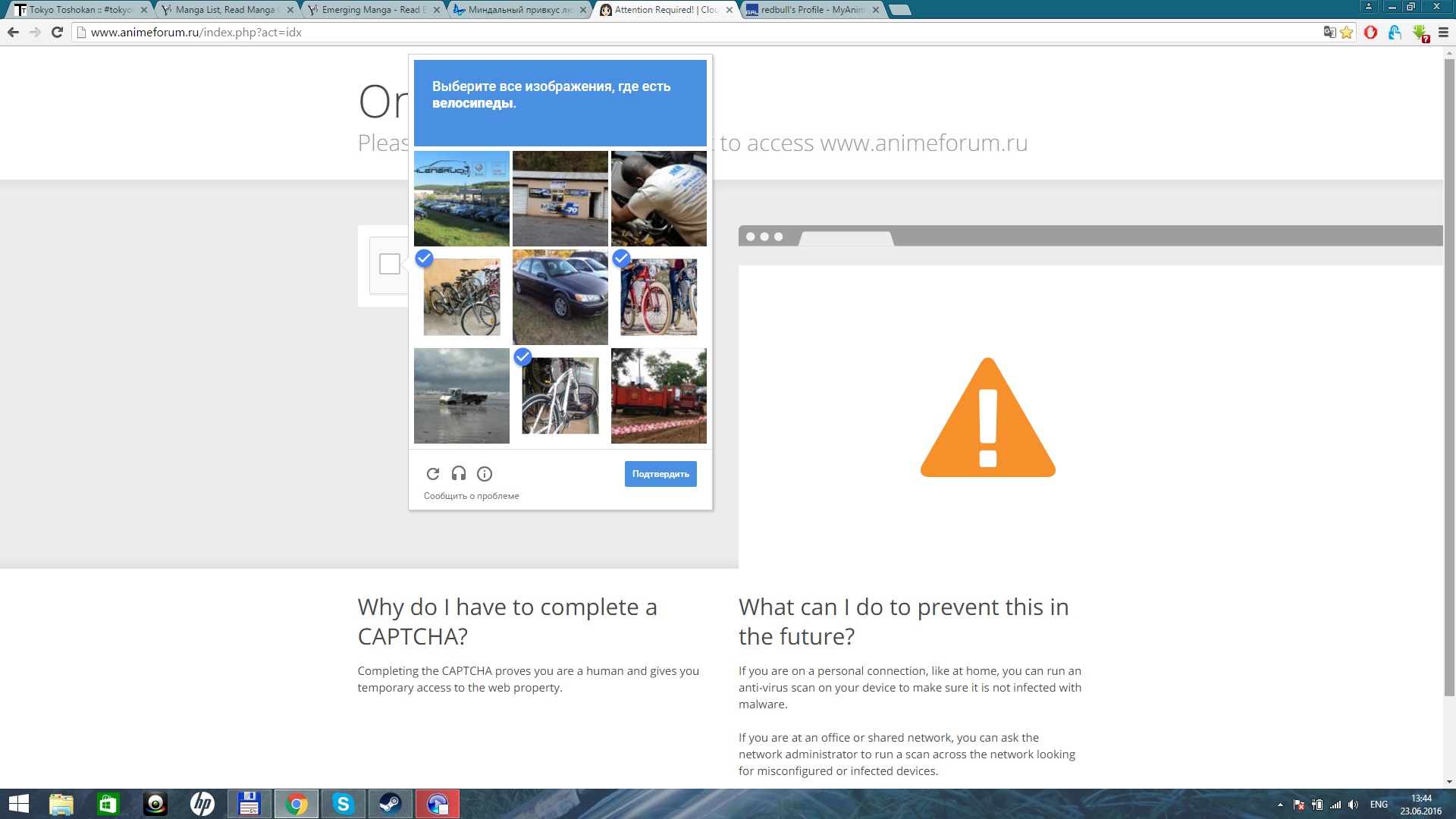
Task: Click the page vertical scrollbar thumb
Action: click(x=1449, y=379)
